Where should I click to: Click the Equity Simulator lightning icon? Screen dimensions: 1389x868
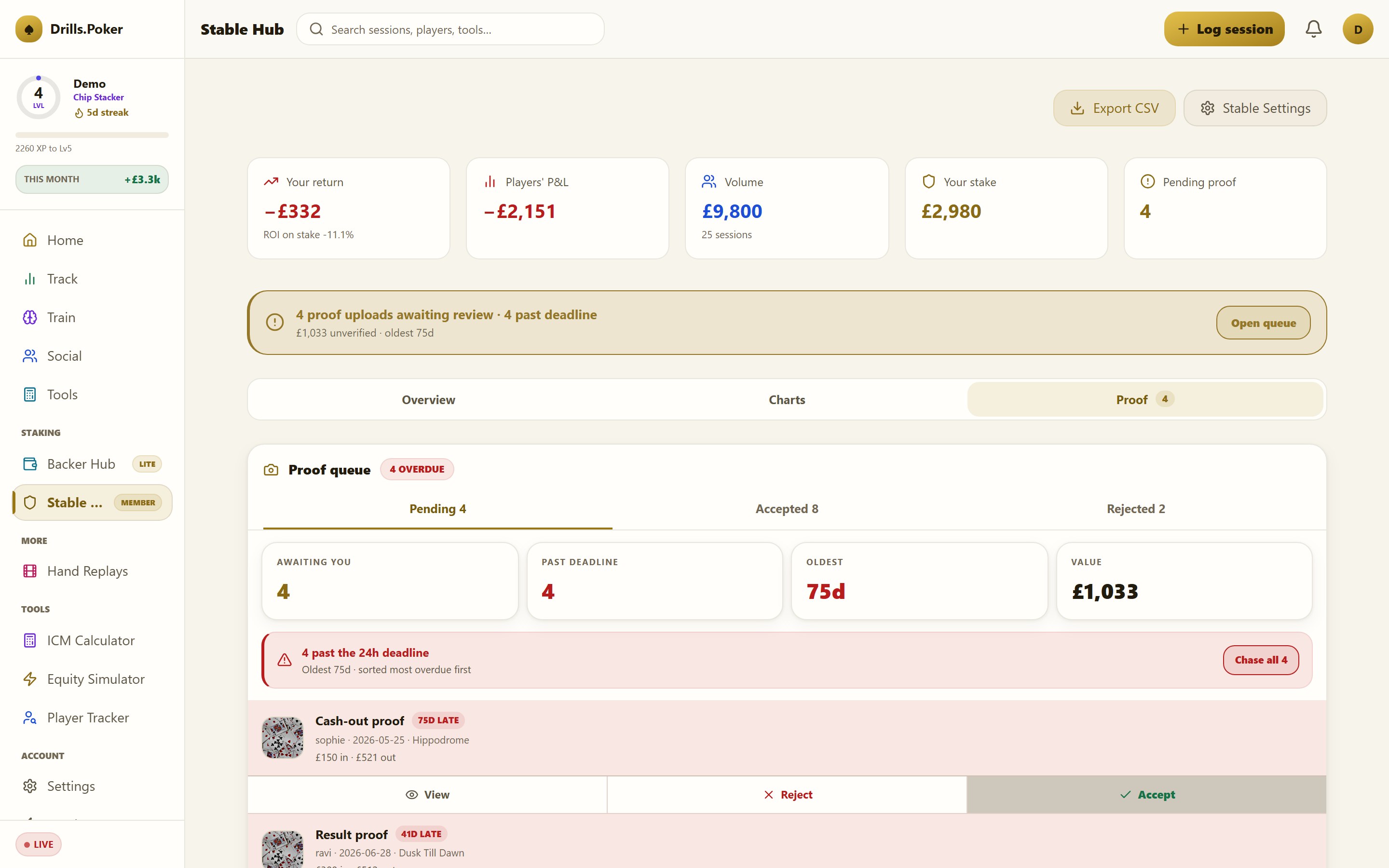(30, 679)
